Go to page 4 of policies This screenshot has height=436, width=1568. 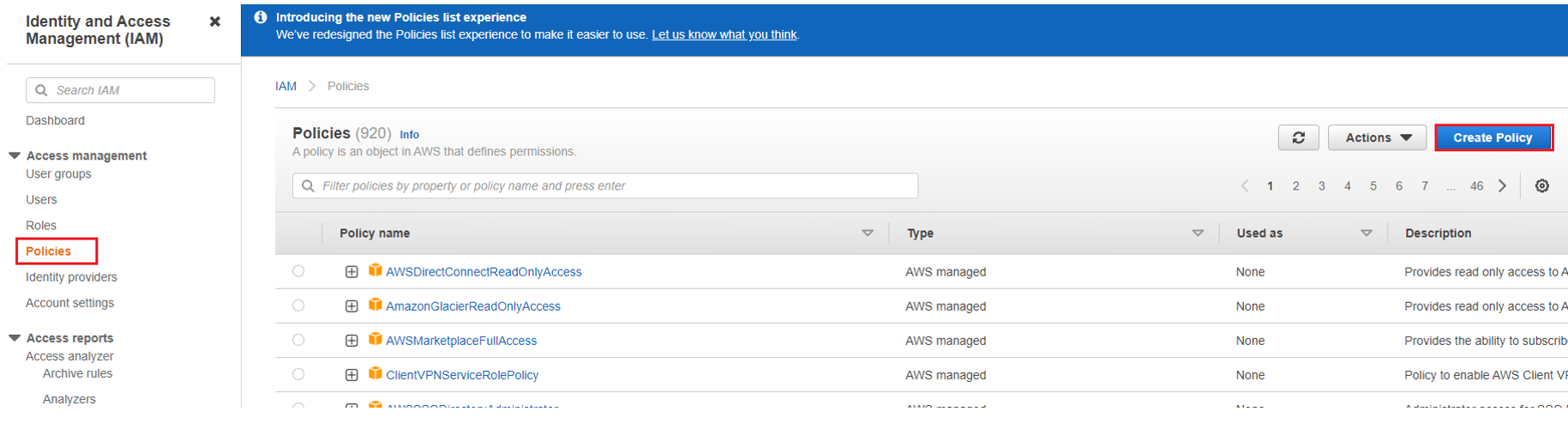pos(1348,186)
